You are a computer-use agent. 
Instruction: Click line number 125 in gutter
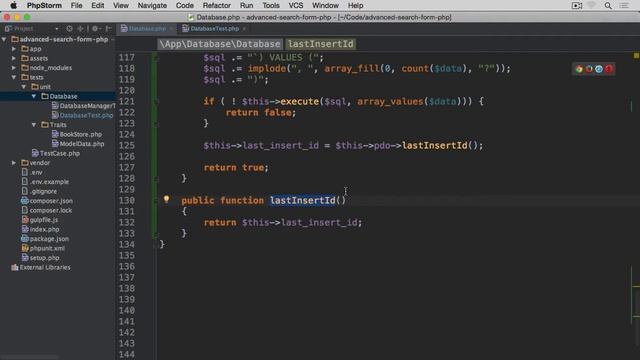127,145
